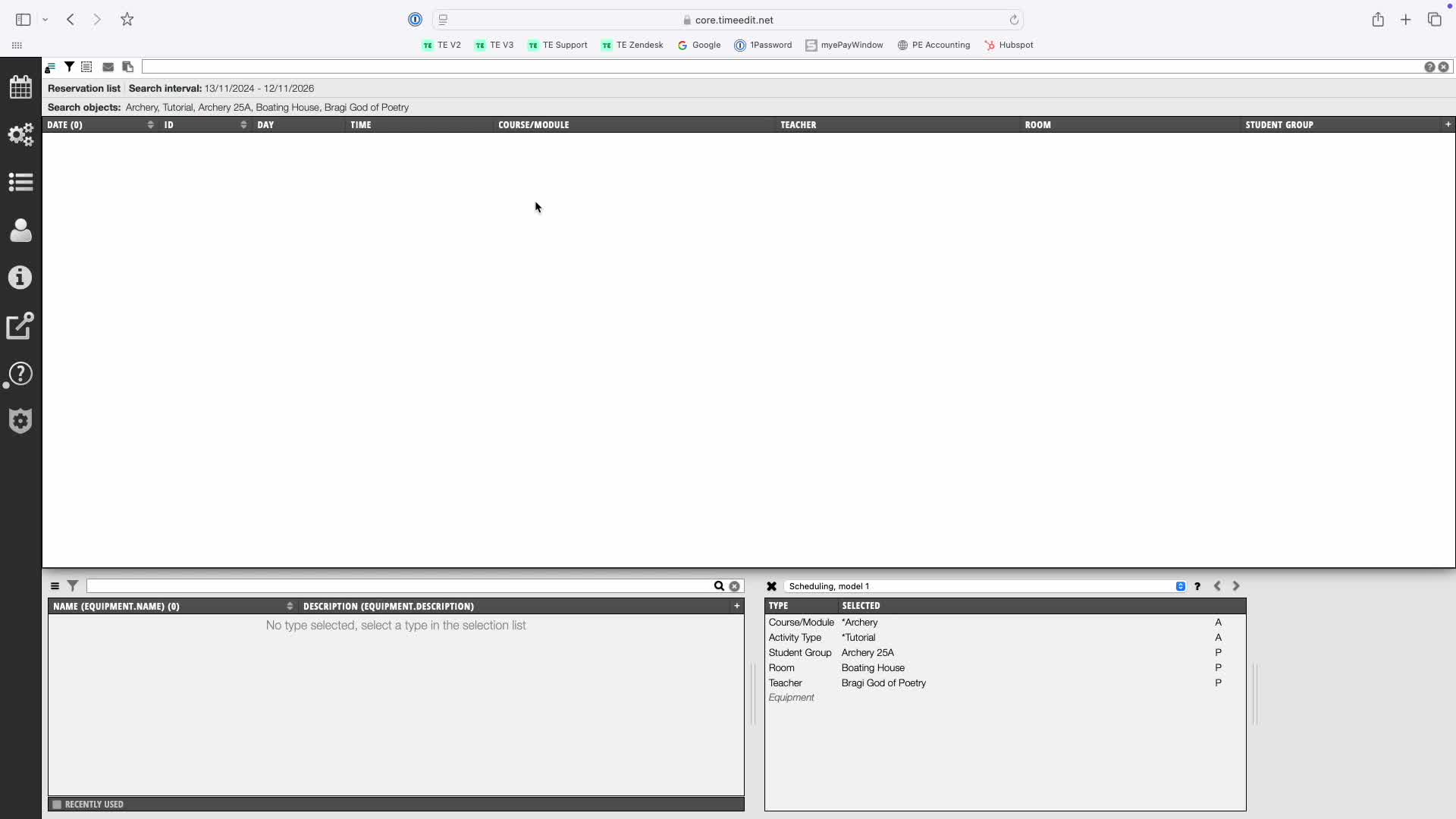Open the info icon in the sidebar

coord(20,278)
